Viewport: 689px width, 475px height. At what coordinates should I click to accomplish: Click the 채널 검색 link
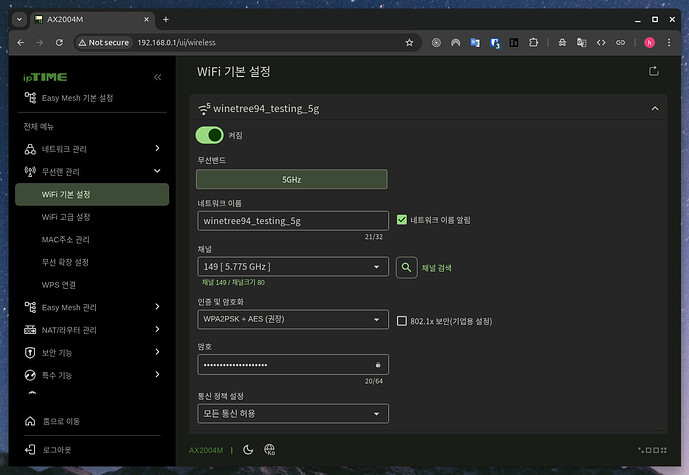pyautogui.click(x=436, y=268)
